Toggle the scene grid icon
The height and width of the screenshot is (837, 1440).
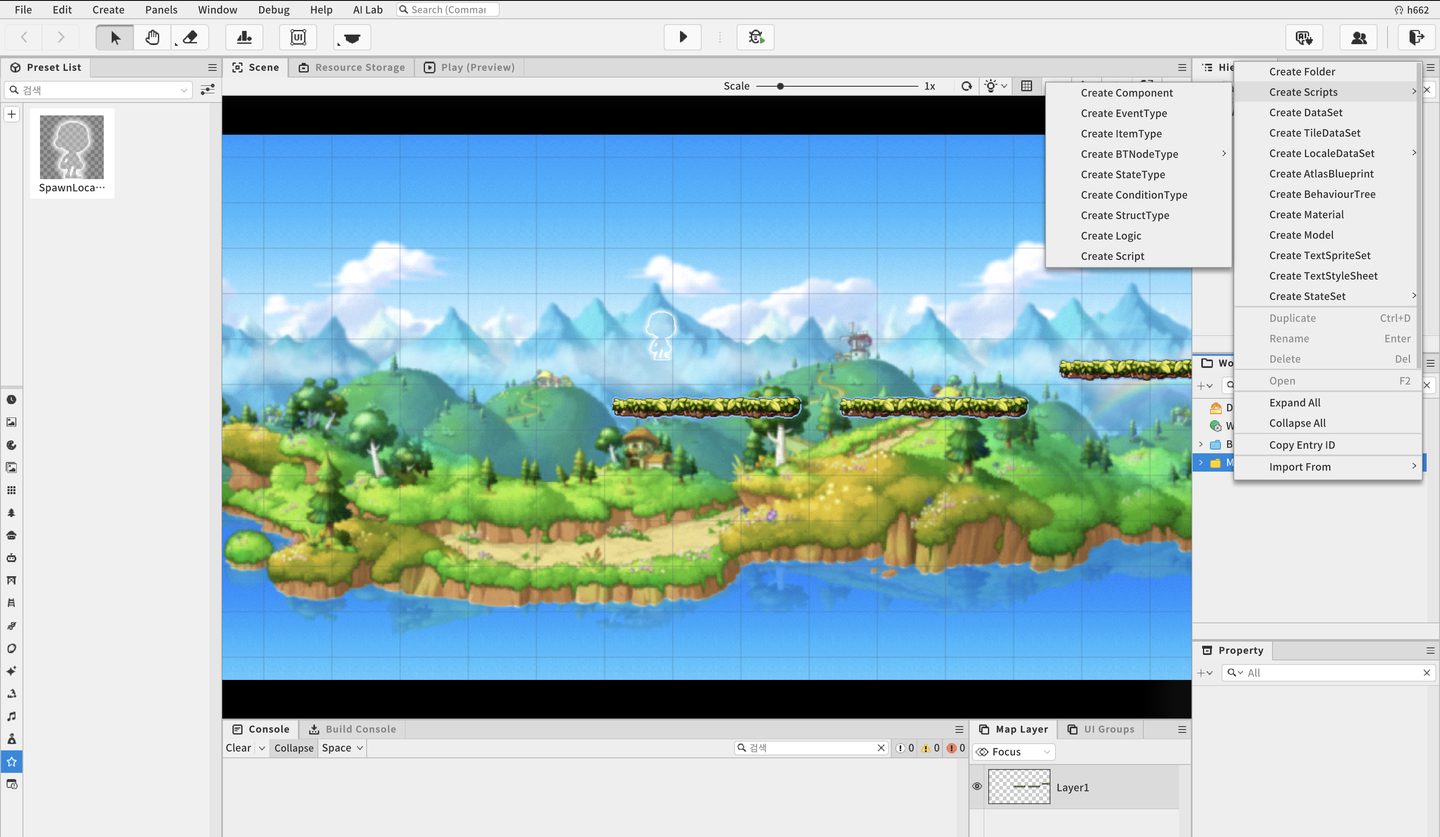[1026, 86]
